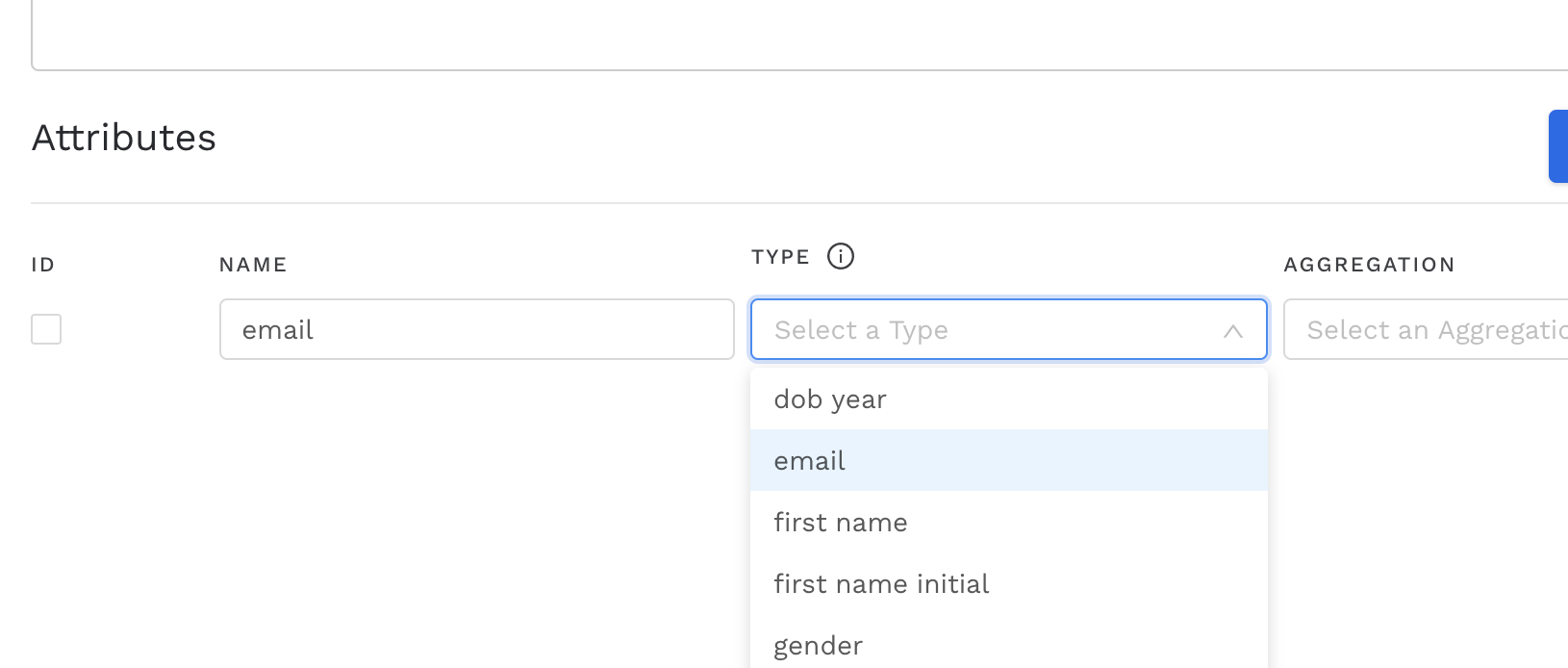Collapse the Type dropdown using its chevron arrow
The image size is (1568, 668).
pos(1232,331)
